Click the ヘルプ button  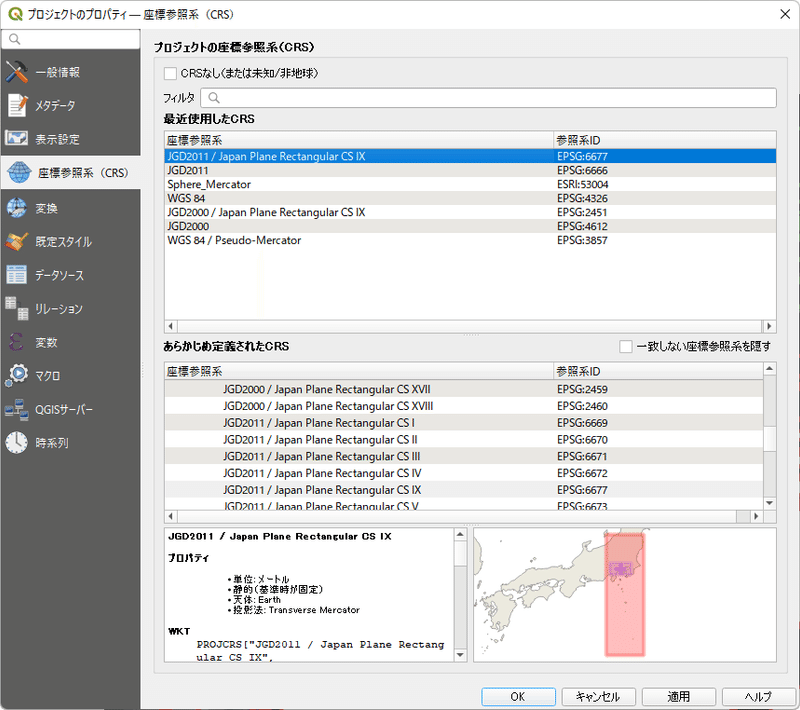point(758,696)
